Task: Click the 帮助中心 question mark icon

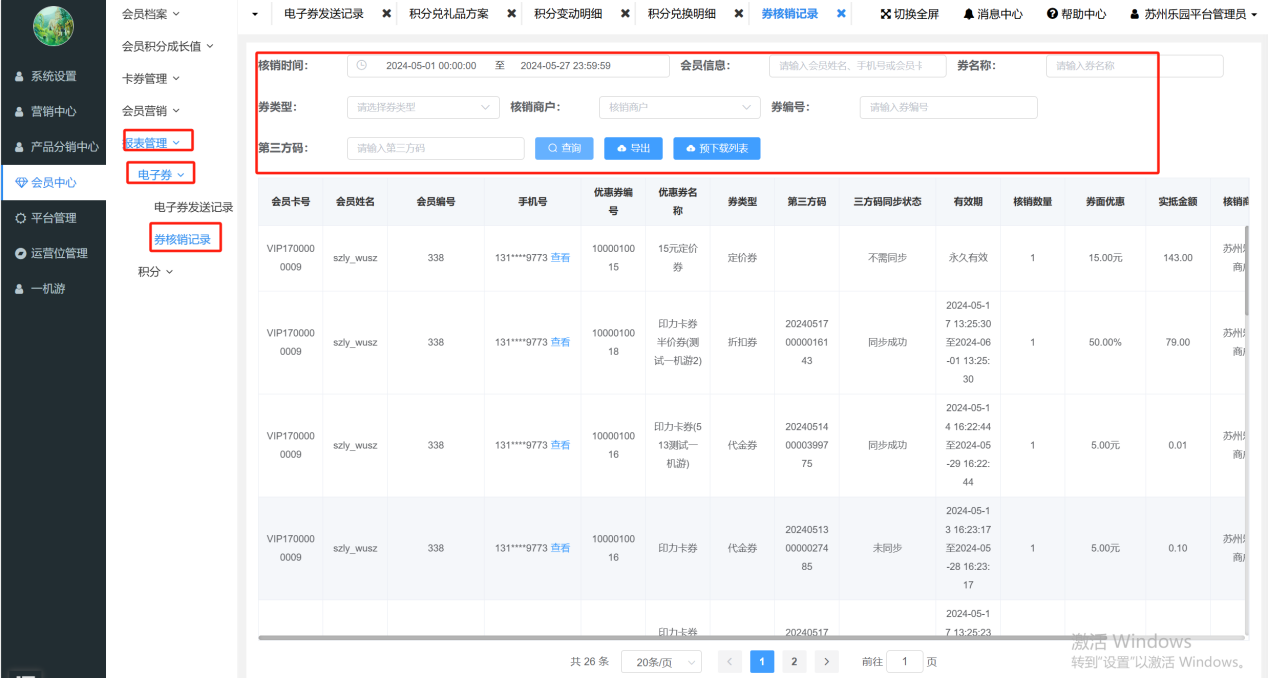Action: pyautogui.click(x=1052, y=15)
